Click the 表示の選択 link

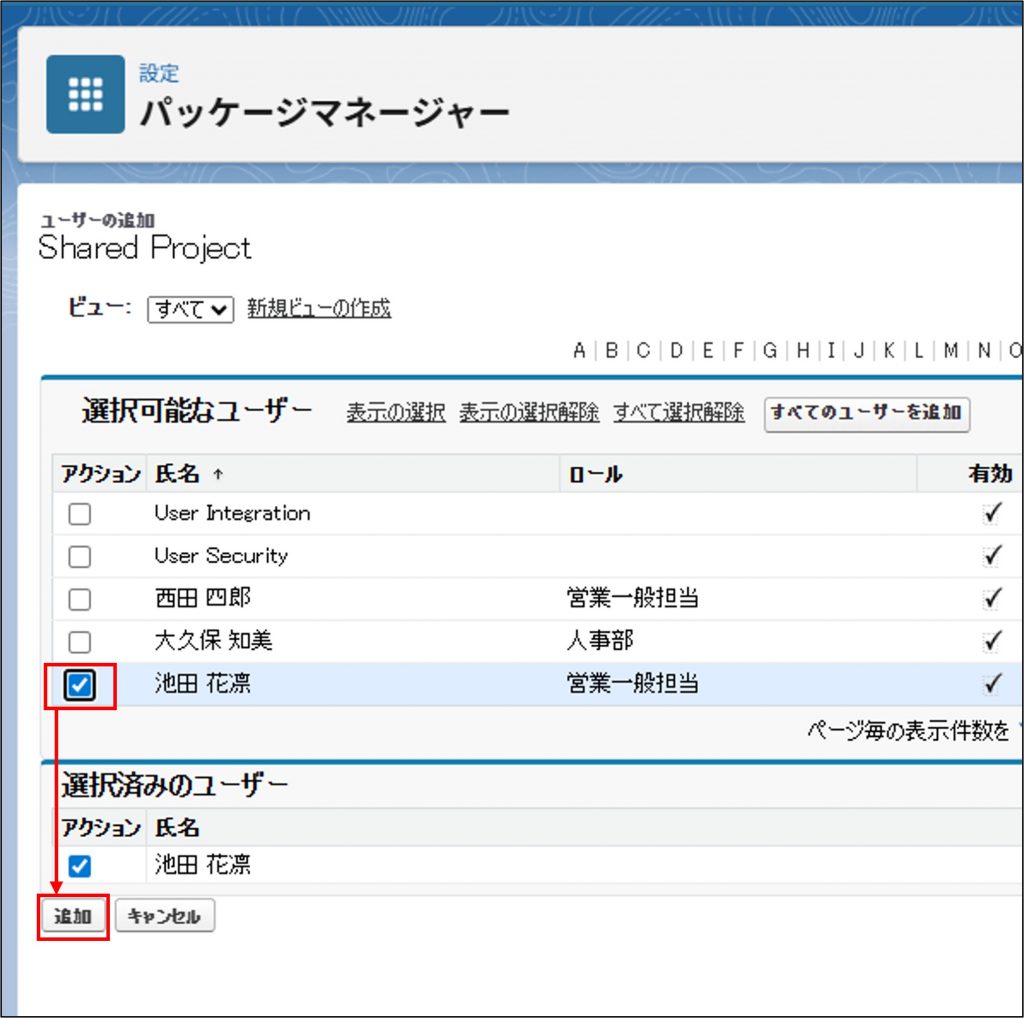point(395,412)
